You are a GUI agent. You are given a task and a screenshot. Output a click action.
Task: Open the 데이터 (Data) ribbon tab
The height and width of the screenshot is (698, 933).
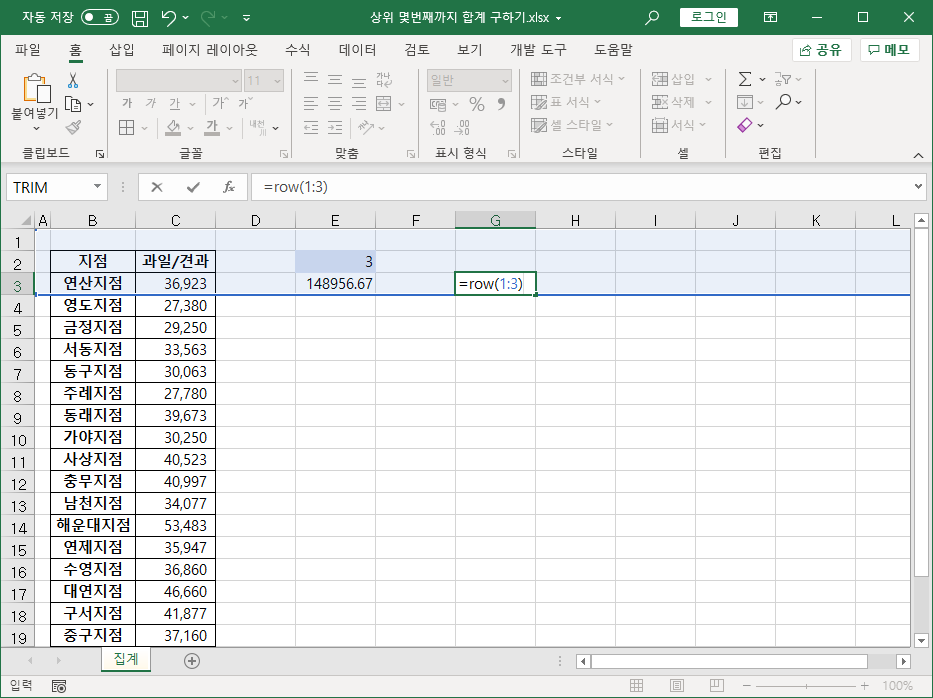358,50
